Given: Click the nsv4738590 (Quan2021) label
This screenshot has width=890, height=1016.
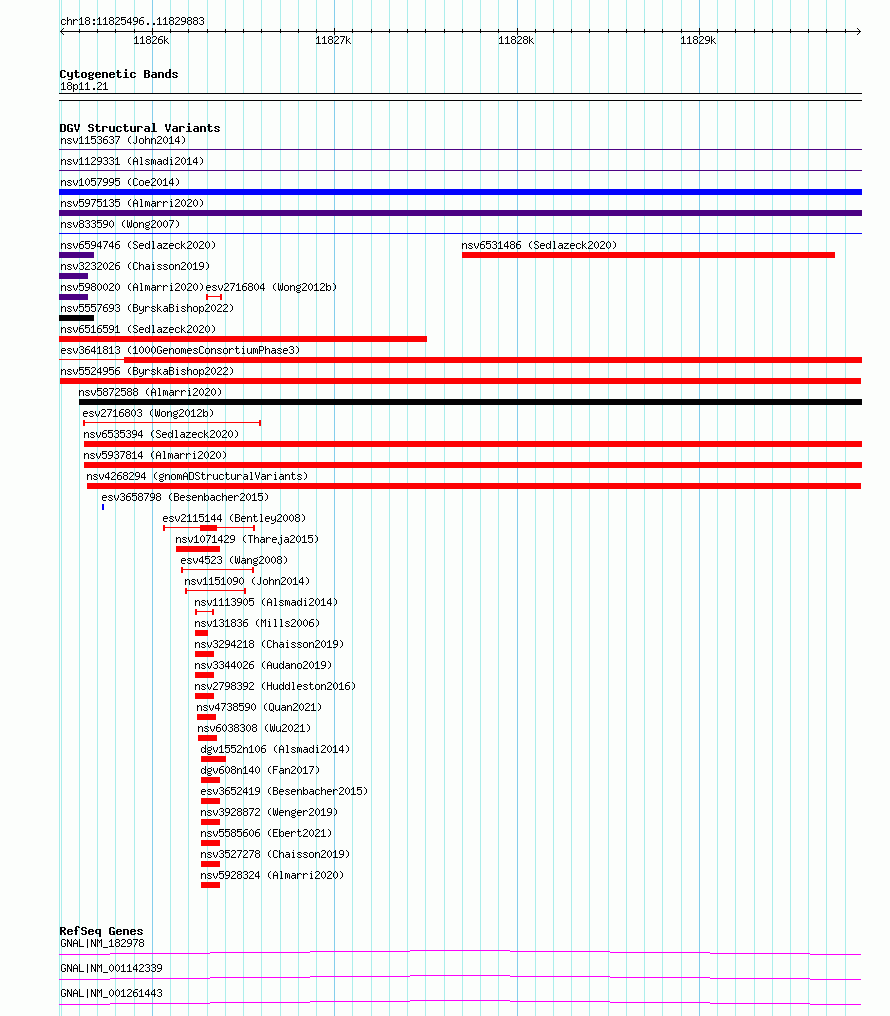Looking at the screenshot, I should (x=259, y=707).
